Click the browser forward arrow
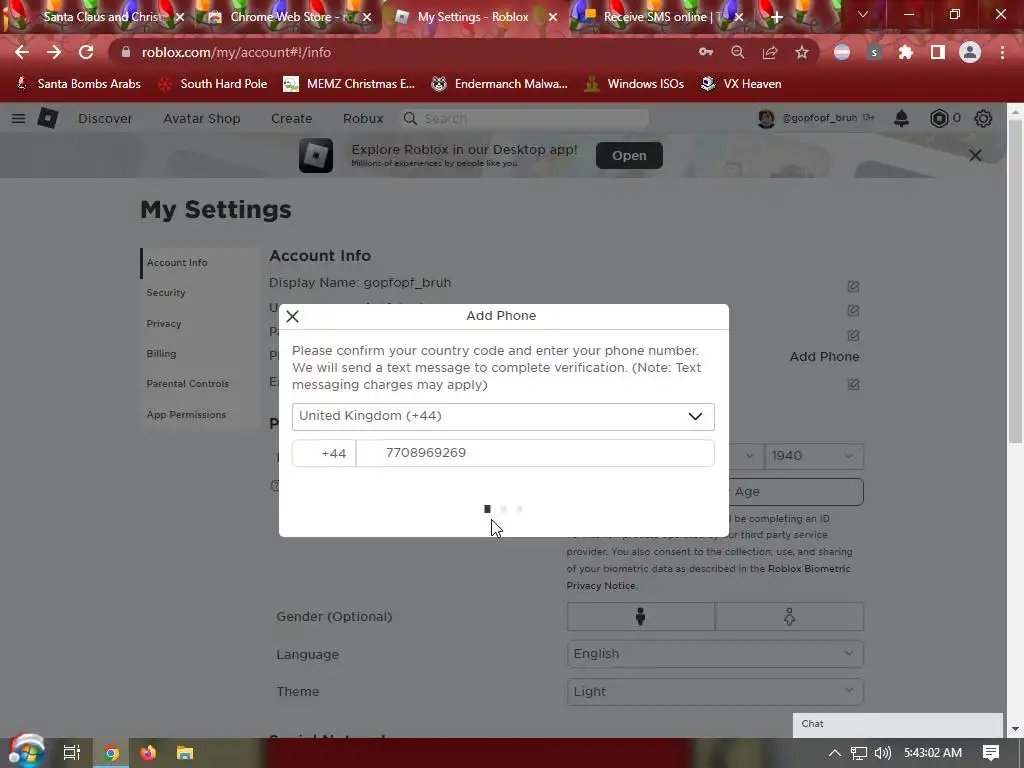This screenshot has height=768, width=1024. point(54,52)
